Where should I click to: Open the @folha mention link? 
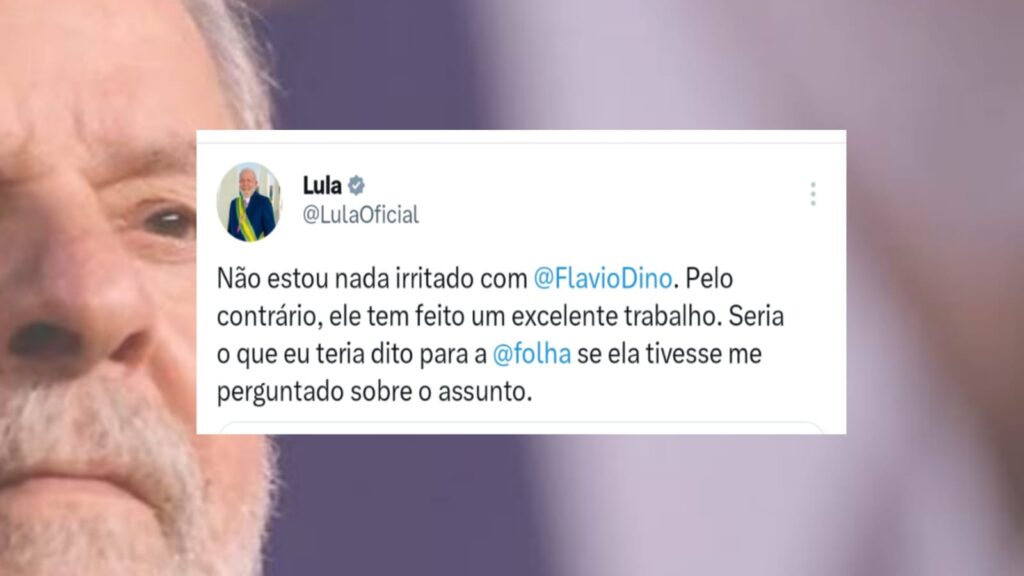pyautogui.click(x=532, y=354)
